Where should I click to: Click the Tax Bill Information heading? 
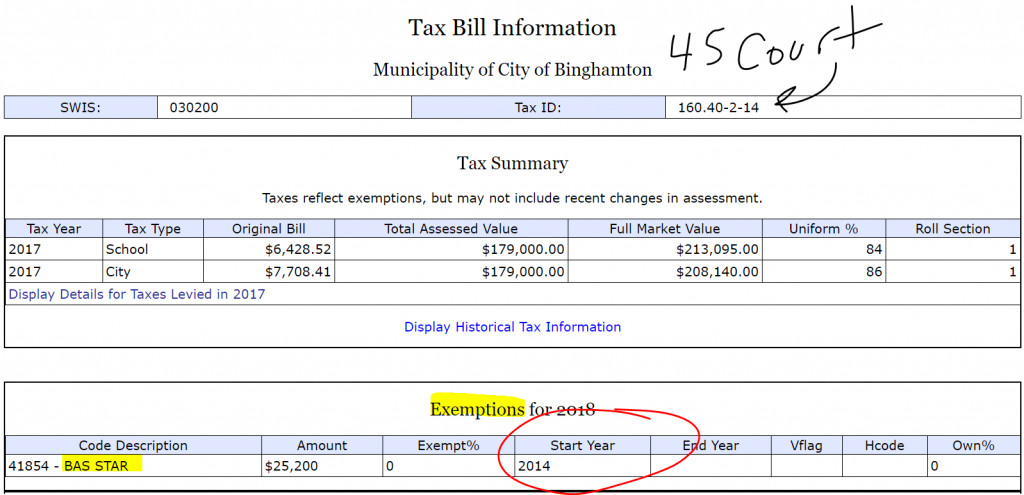(x=512, y=28)
